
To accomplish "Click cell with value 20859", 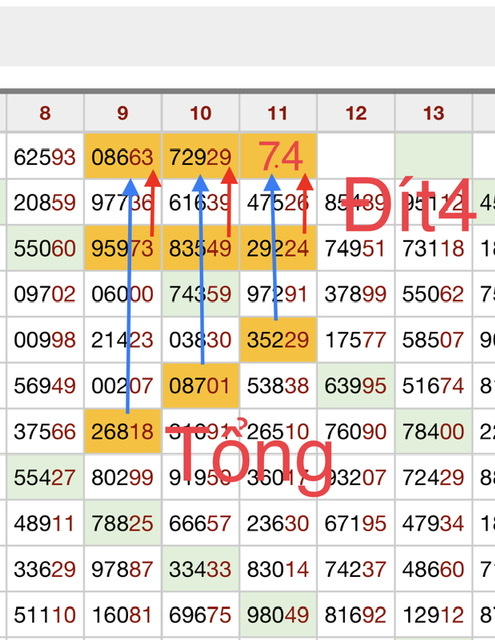I will pos(45,202).
